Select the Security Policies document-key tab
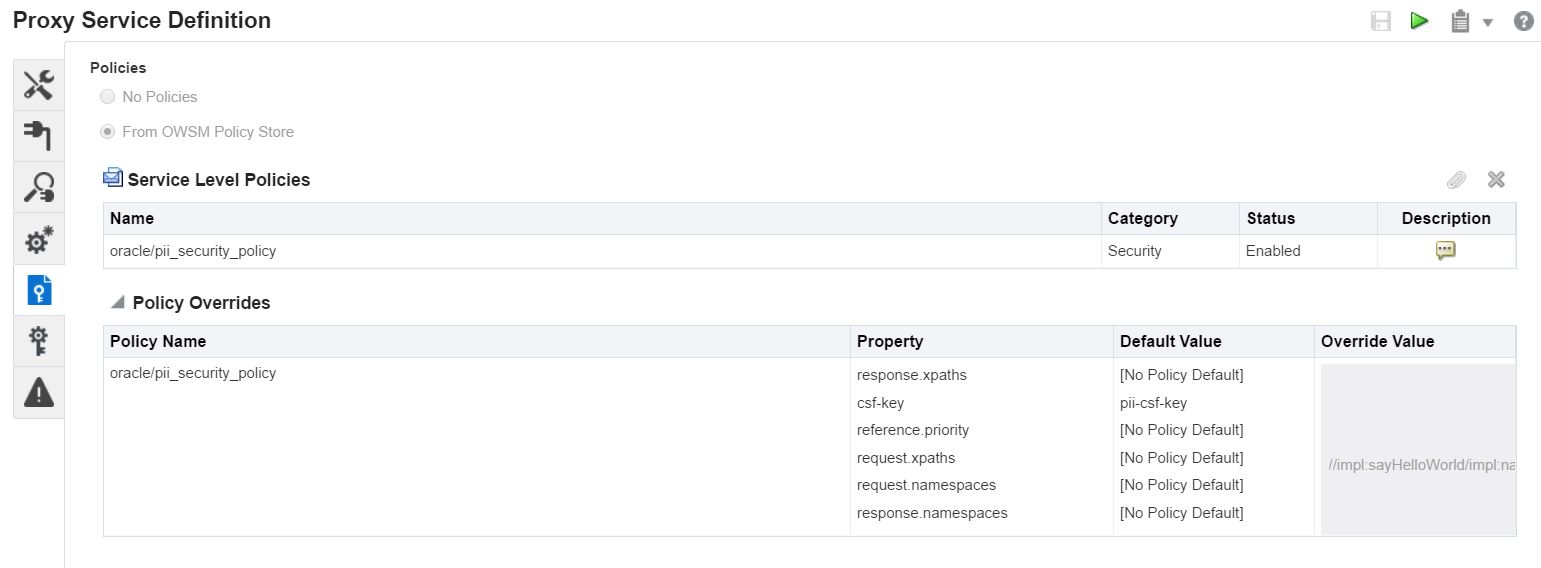The height and width of the screenshot is (568, 1541). [x=39, y=290]
